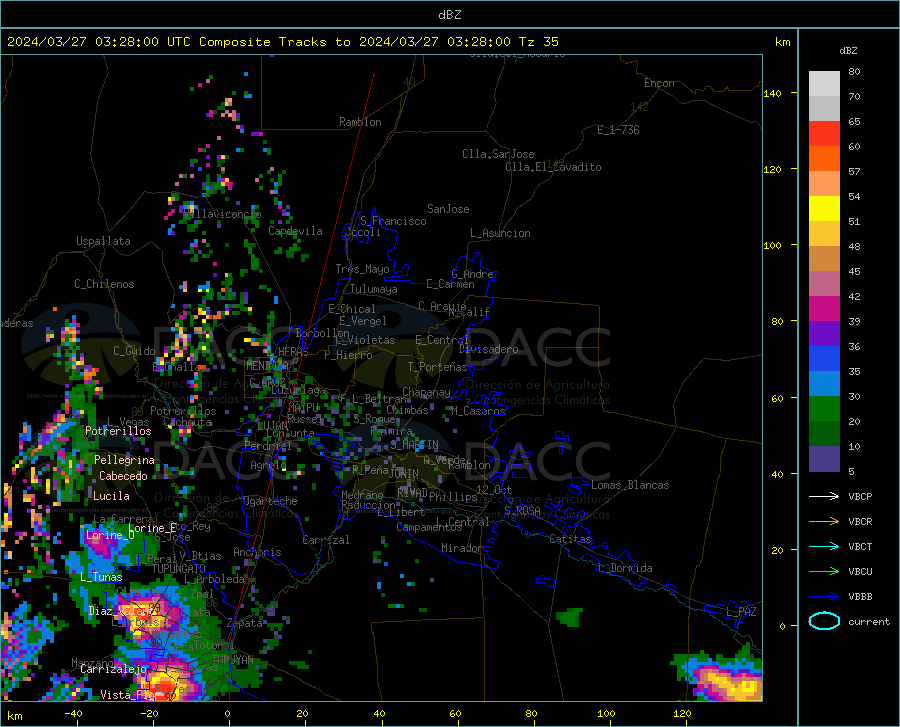Click the Ramblon label near map top
The width and height of the screenshot is (900, 727).
click(x=360, y=122)
